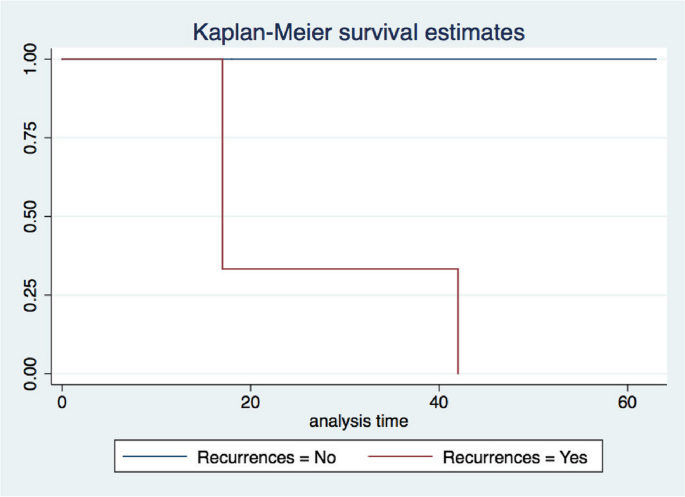Select the red curve's horizontal step segment
The width and height of the screenshot is (685, 497).
[x=340, y=269]
